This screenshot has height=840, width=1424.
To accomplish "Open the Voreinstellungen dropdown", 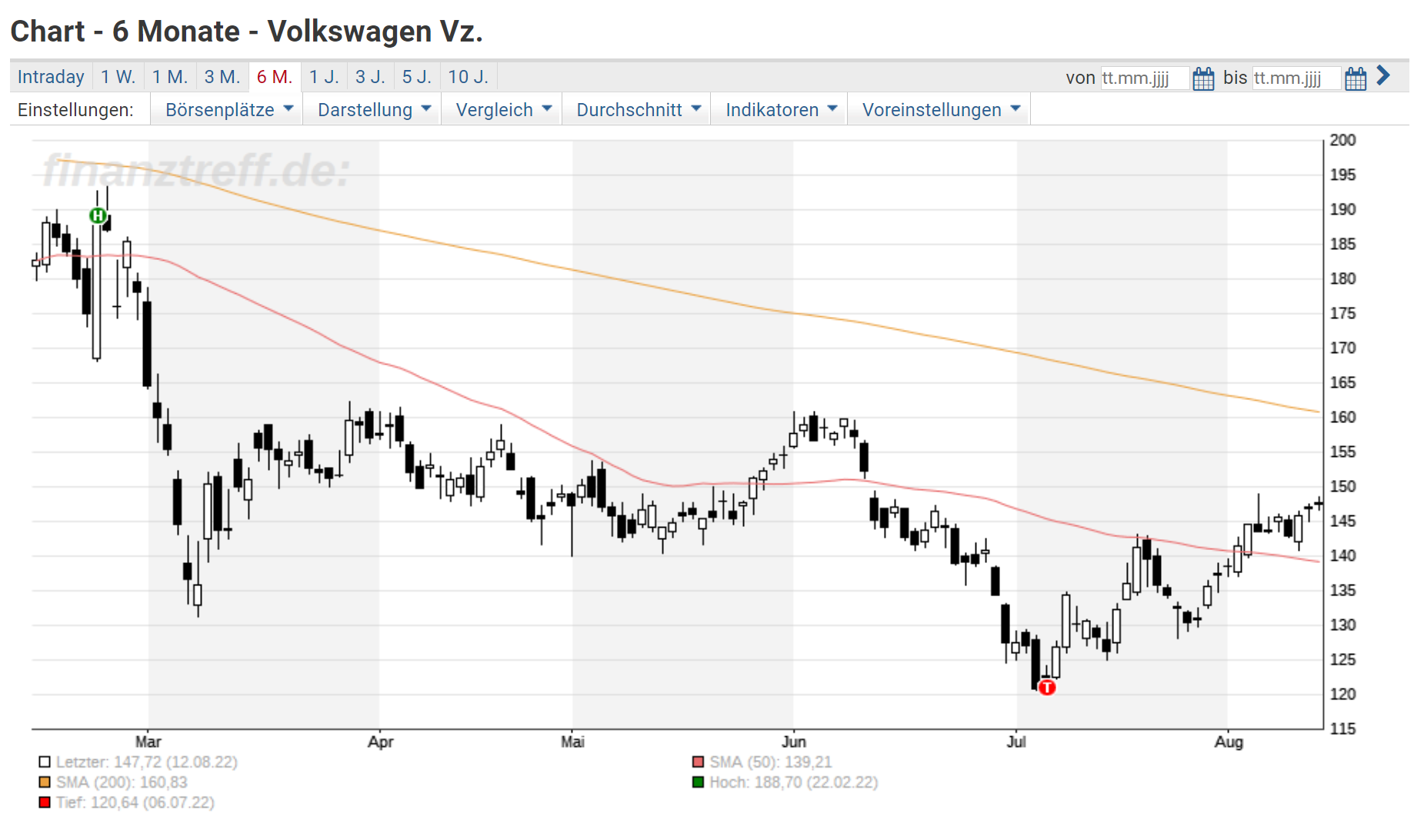I will 940,110.
